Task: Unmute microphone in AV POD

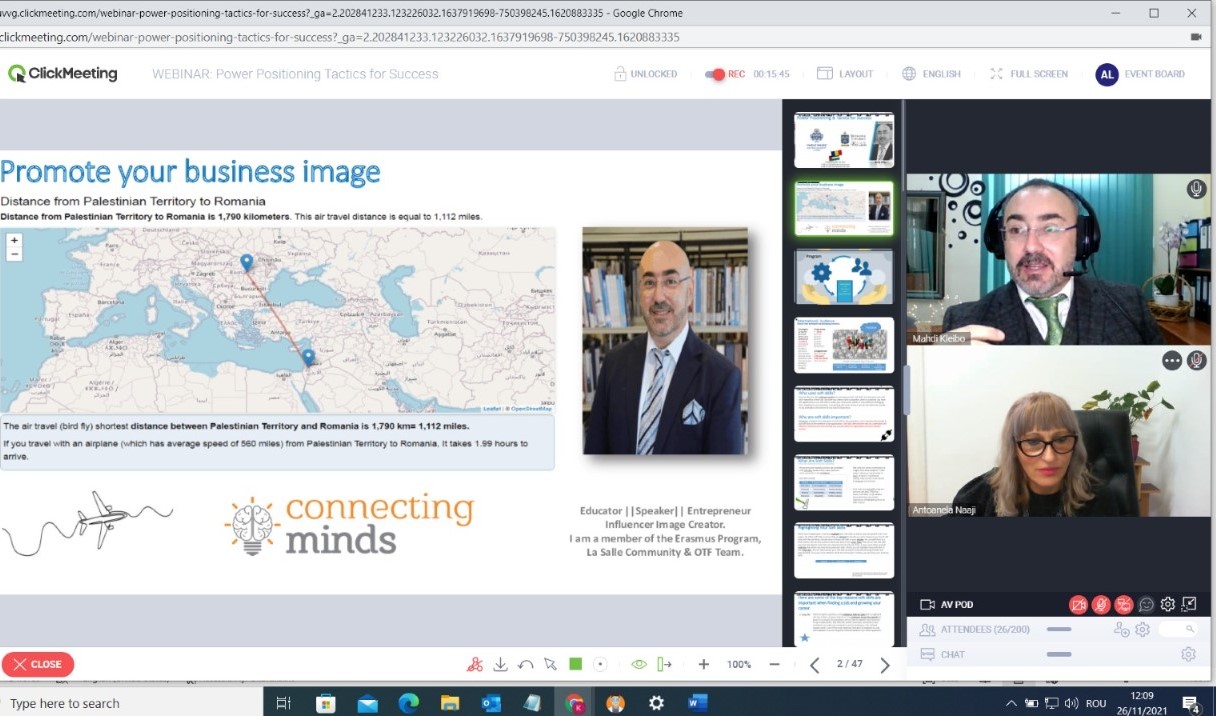Action: coord(1100,605)
